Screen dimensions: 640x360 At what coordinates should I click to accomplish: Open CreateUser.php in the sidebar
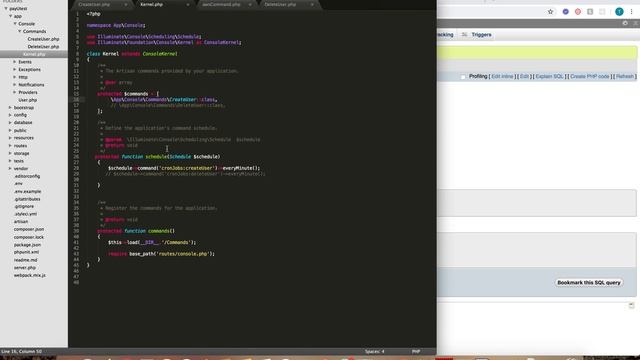[x=43, y=39]
